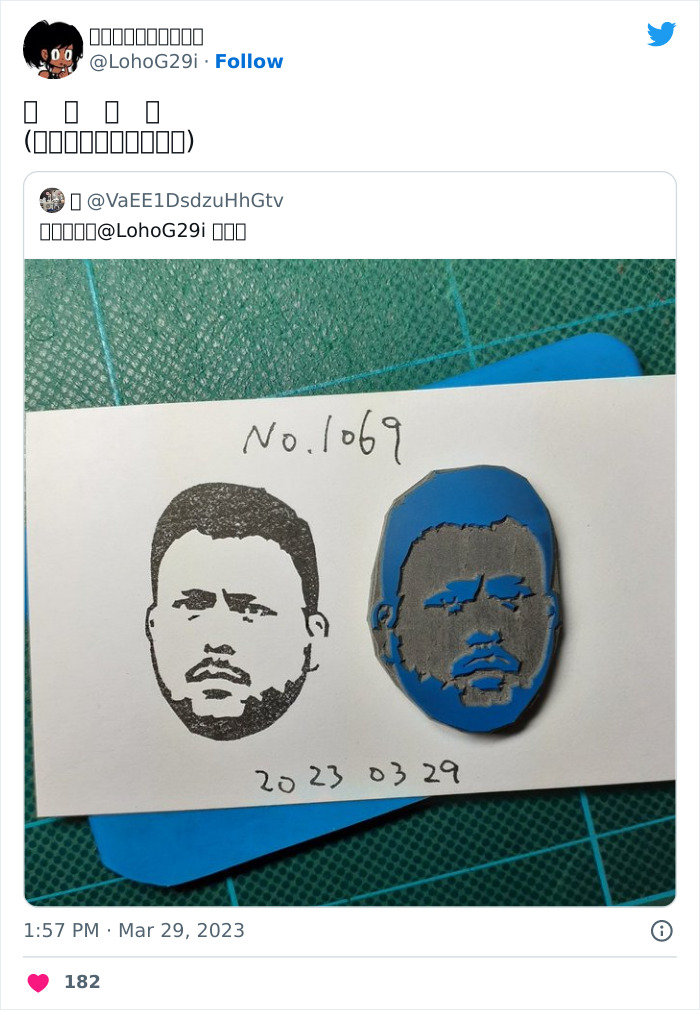The height and width of the screenshot is (1010, 700).
Task: Click the parenthesized second line of tweet text
Action: click(x=109, y=142)
